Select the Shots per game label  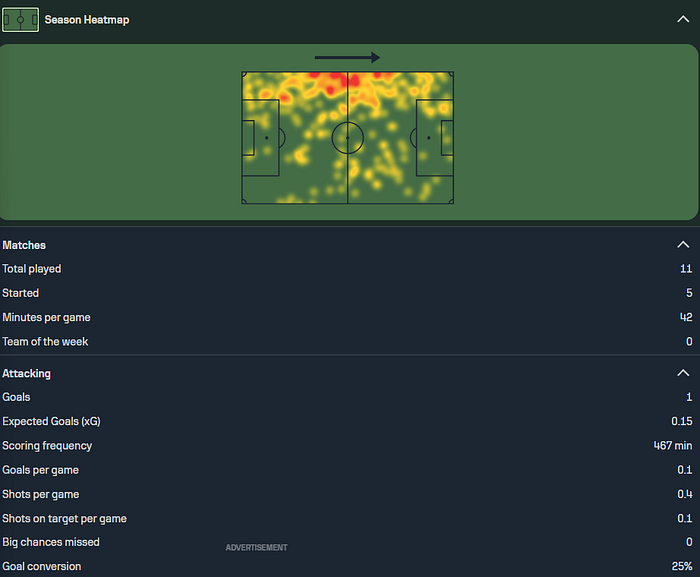(x=41, y=494)
